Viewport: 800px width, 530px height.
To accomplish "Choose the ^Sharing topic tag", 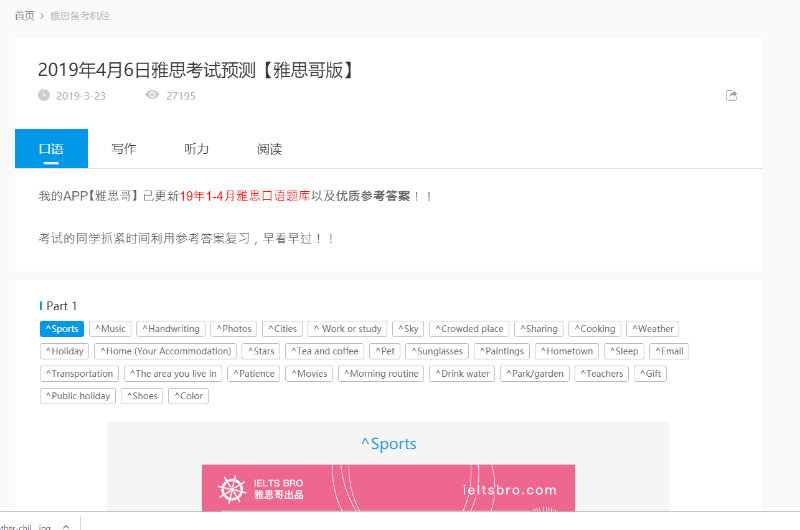I will (539, 329).
